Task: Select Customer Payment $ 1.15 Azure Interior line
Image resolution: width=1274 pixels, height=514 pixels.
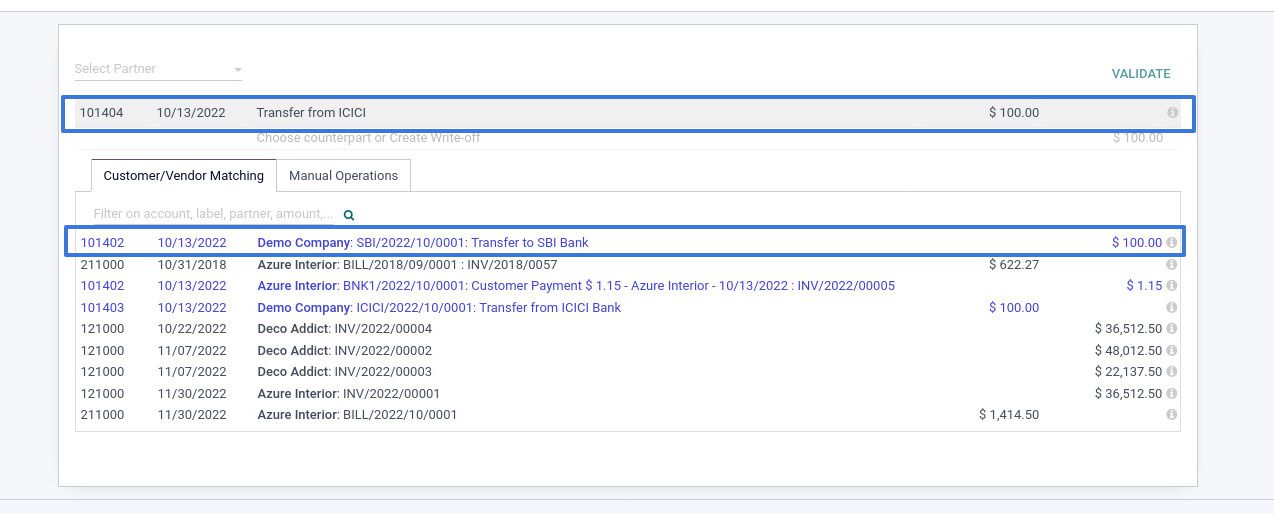Action: [x=575, y=286]
